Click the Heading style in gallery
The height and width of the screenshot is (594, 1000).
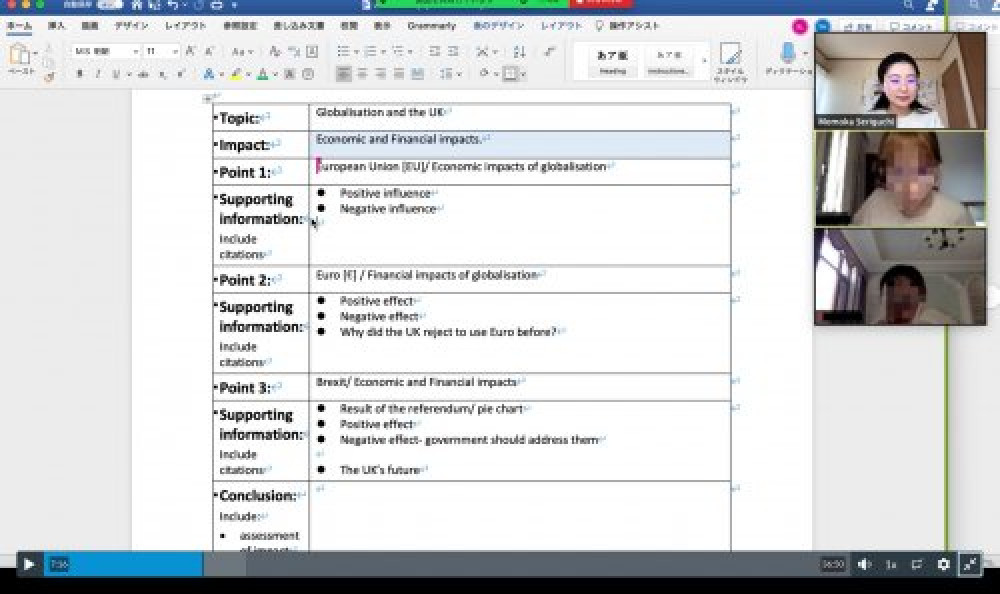click(x=612, y=61)
